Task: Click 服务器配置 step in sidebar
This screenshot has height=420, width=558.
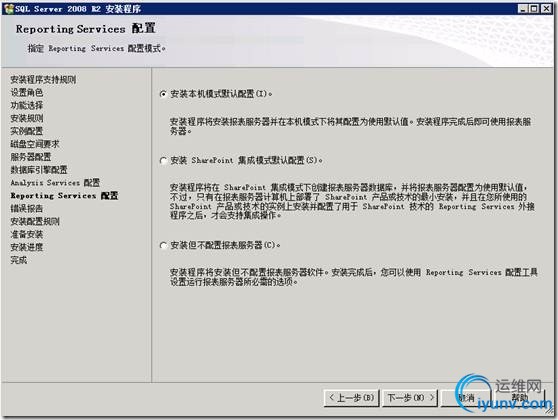Action: pos(31,157)
